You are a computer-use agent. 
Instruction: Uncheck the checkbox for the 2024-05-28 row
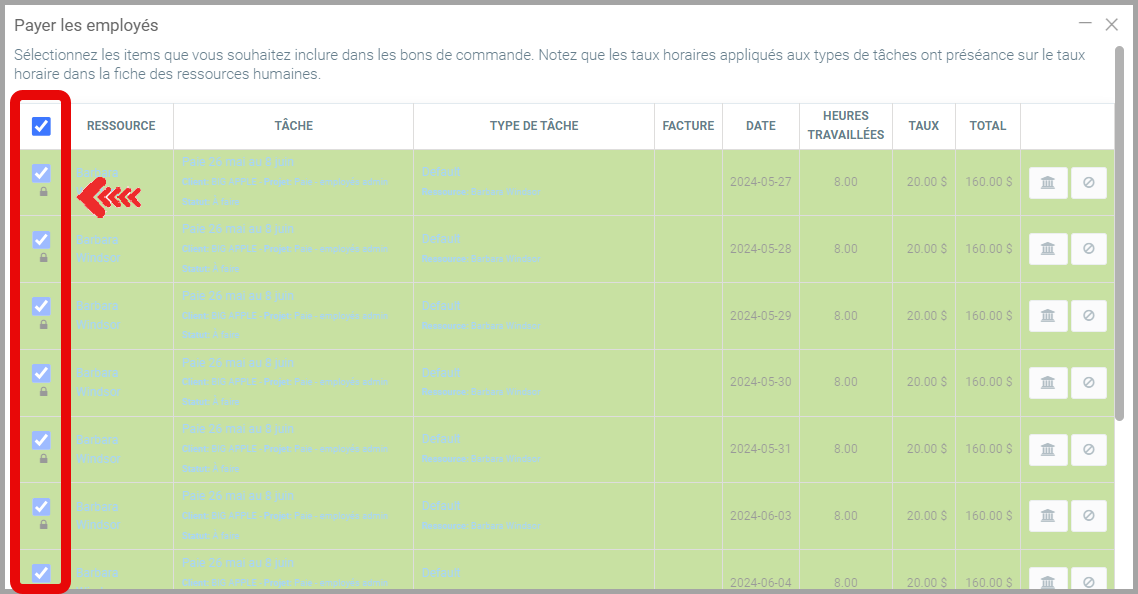(x=41, y=240)
